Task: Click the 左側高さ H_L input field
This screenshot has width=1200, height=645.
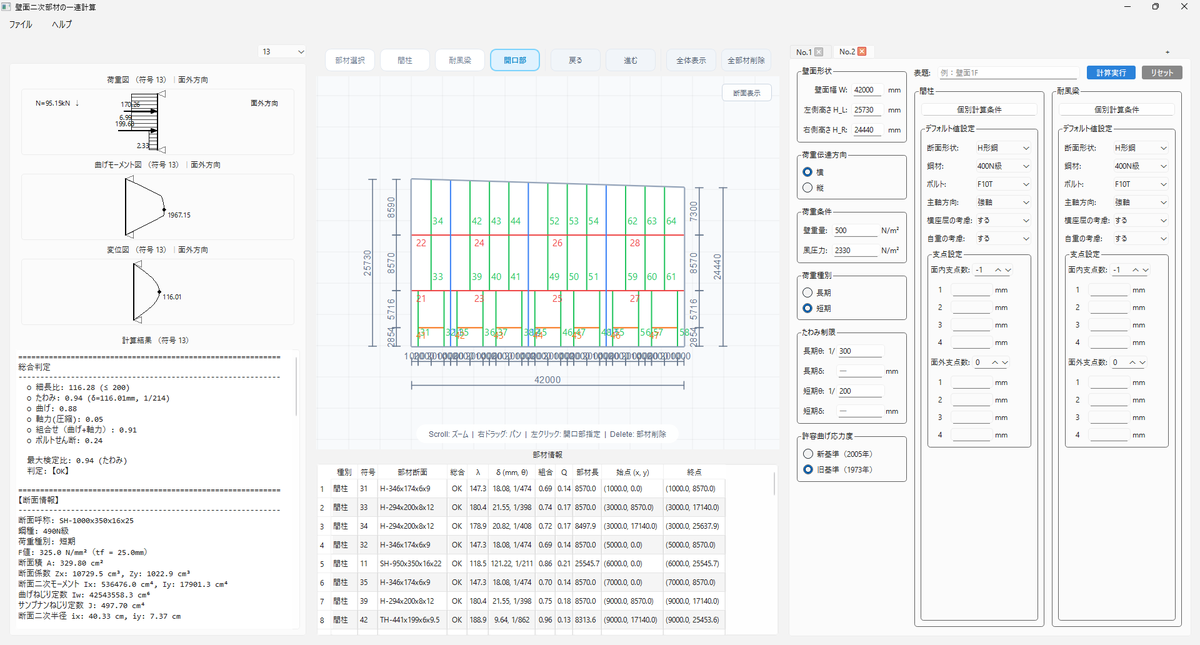Action: pyautogui.click(x=867, y=109)
